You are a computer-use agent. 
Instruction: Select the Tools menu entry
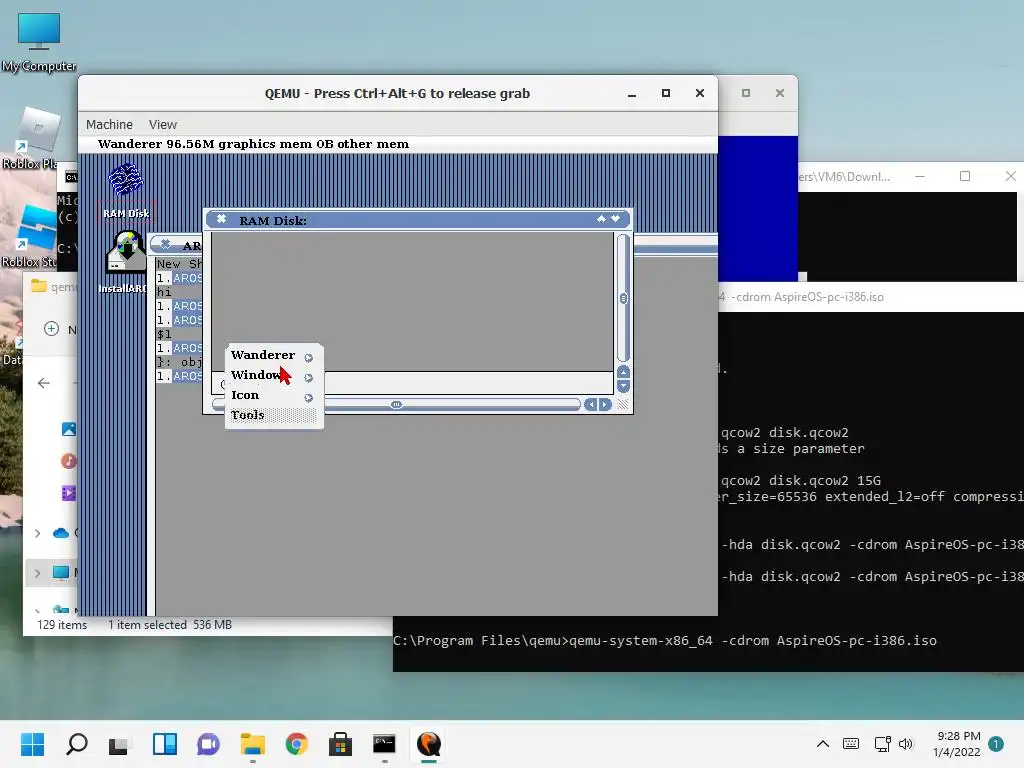point(248,415)
